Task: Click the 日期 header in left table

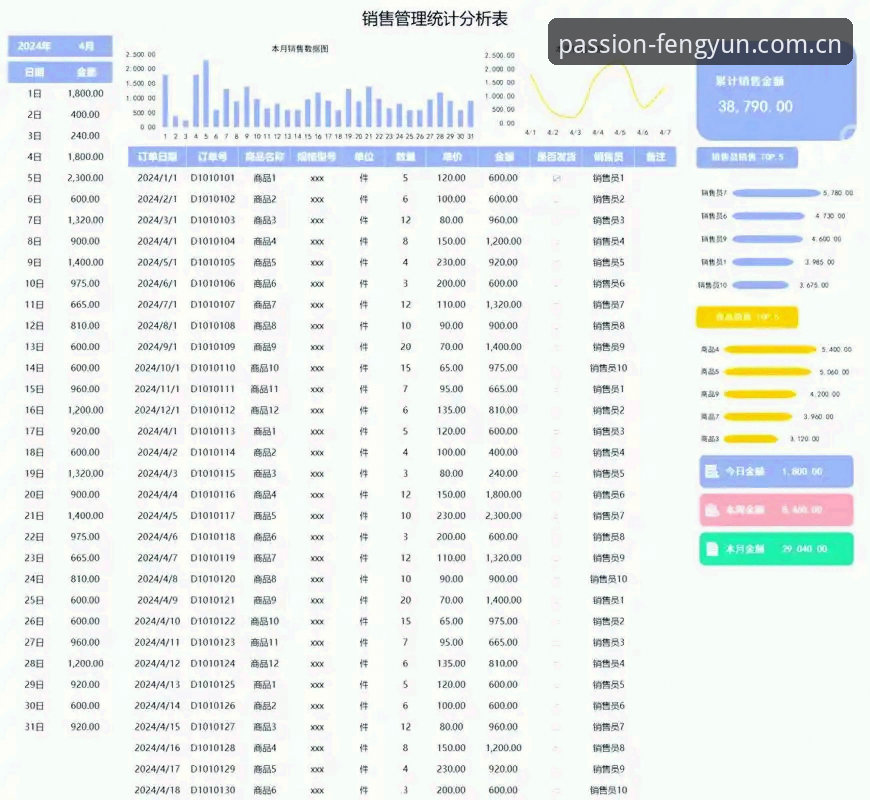Action: click(34, 72)
